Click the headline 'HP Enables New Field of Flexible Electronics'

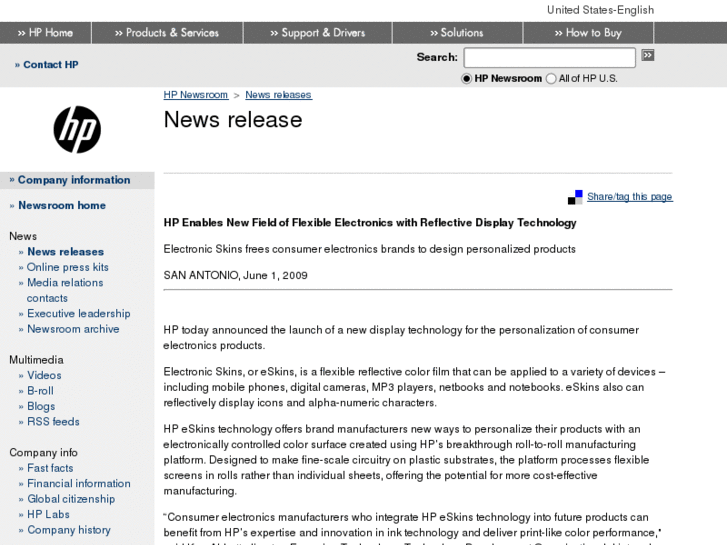[370, 223]
